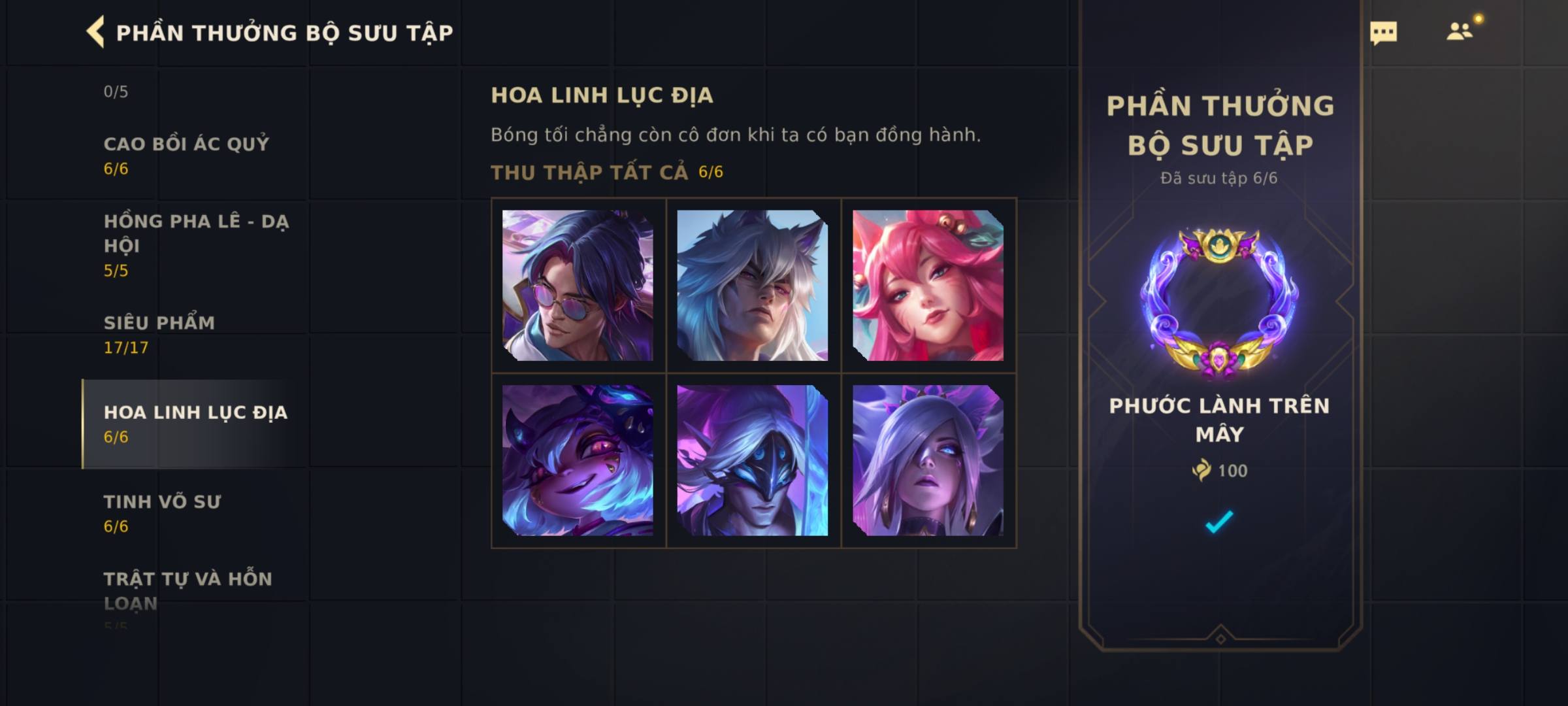Image resolution: width=1568 pixels, height=706 pixels.
Task: Select the Tinh Võ Sư collection
Action: (x=195, y=514)
